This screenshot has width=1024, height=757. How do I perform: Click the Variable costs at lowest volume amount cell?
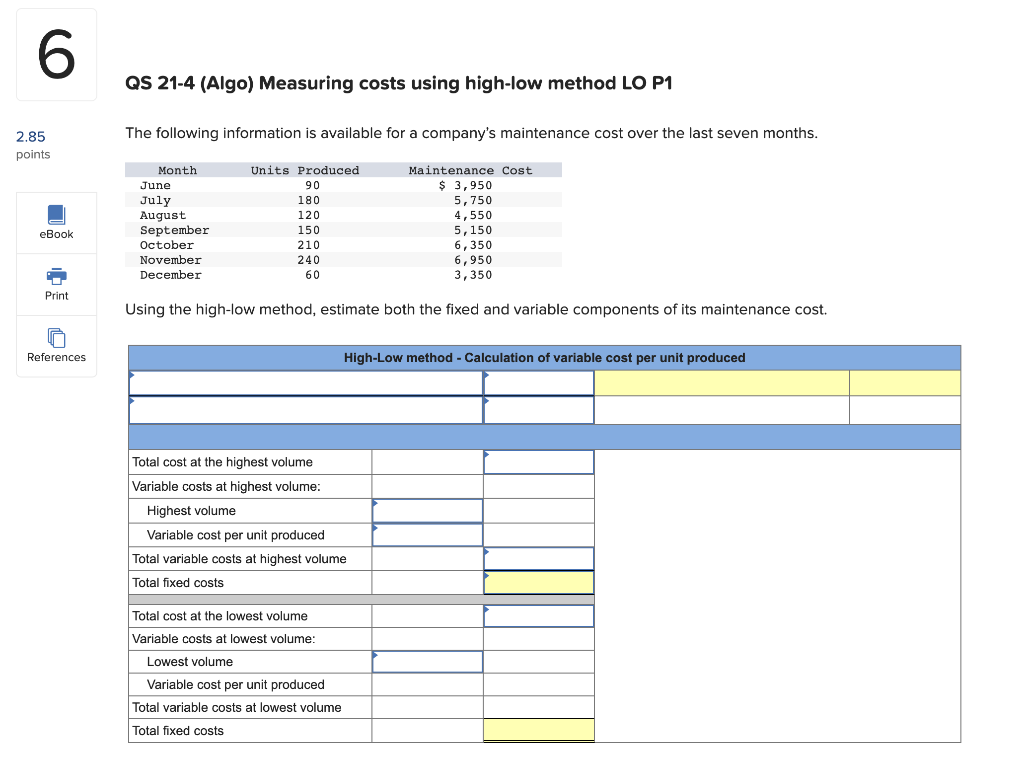pyautogui.click(x=427, y=638)
